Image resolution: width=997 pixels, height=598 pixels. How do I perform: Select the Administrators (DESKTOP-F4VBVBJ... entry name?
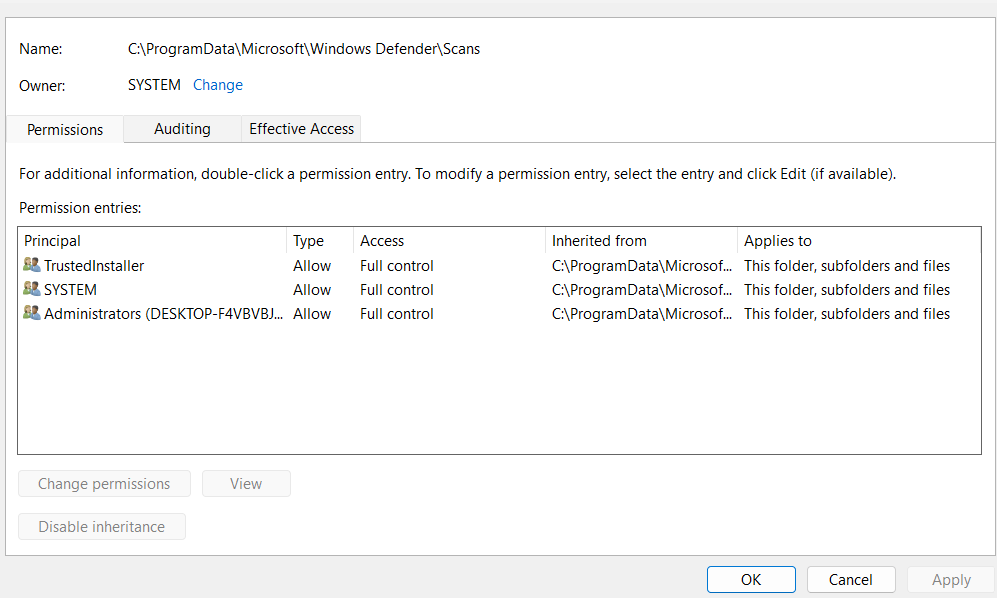point(163,314)
